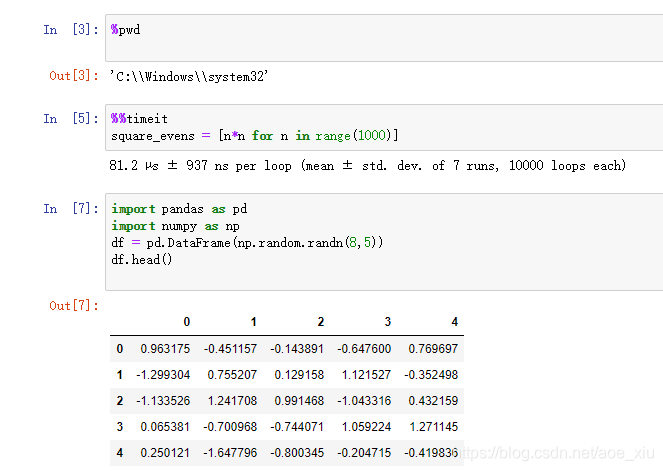663x471 pixels.
Task: Click cell value -0.800345
Action: click(x=297, y=453)
